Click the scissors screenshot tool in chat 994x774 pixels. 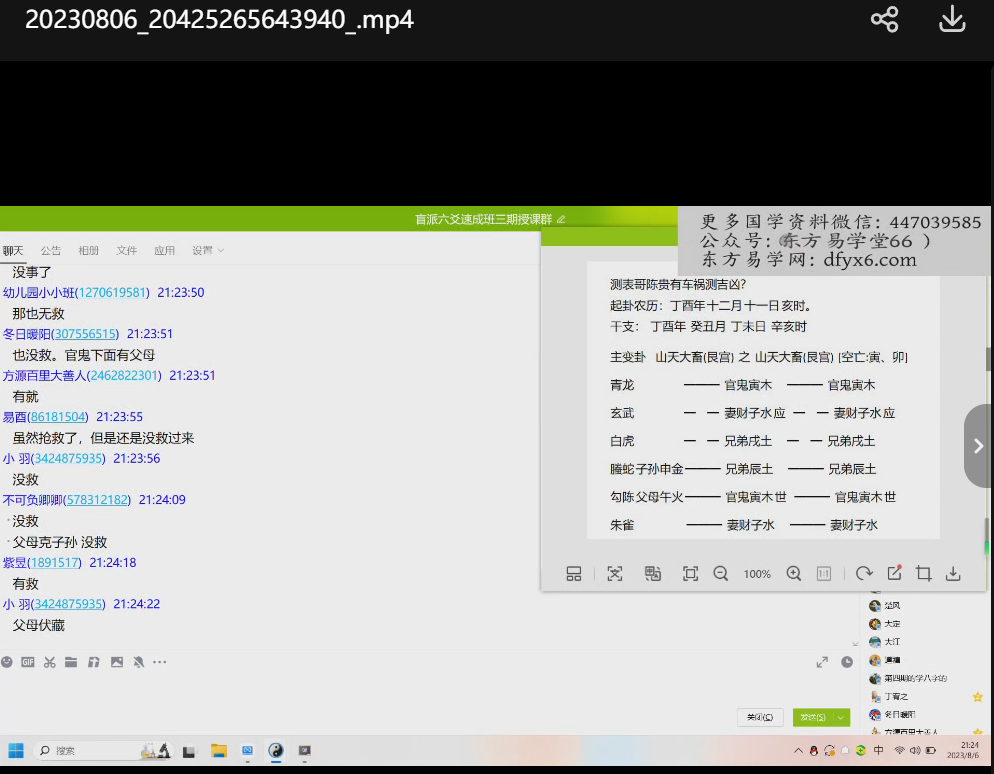coord(49,662)
